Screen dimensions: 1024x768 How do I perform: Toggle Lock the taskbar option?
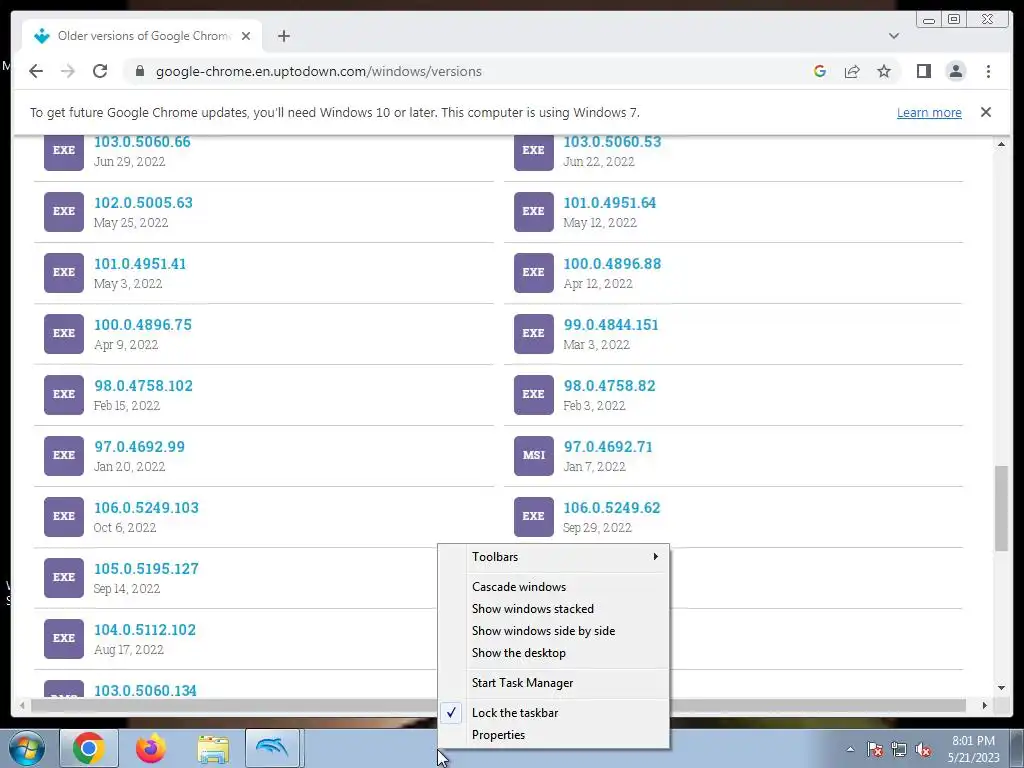coord(553,712)
